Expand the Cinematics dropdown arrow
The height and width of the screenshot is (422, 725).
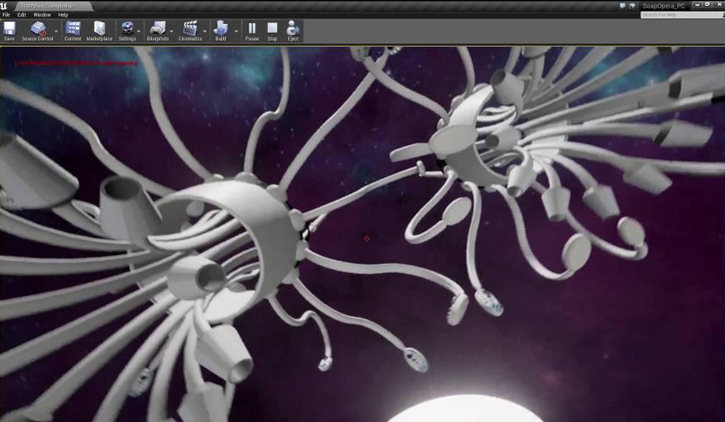click(205, 31)
